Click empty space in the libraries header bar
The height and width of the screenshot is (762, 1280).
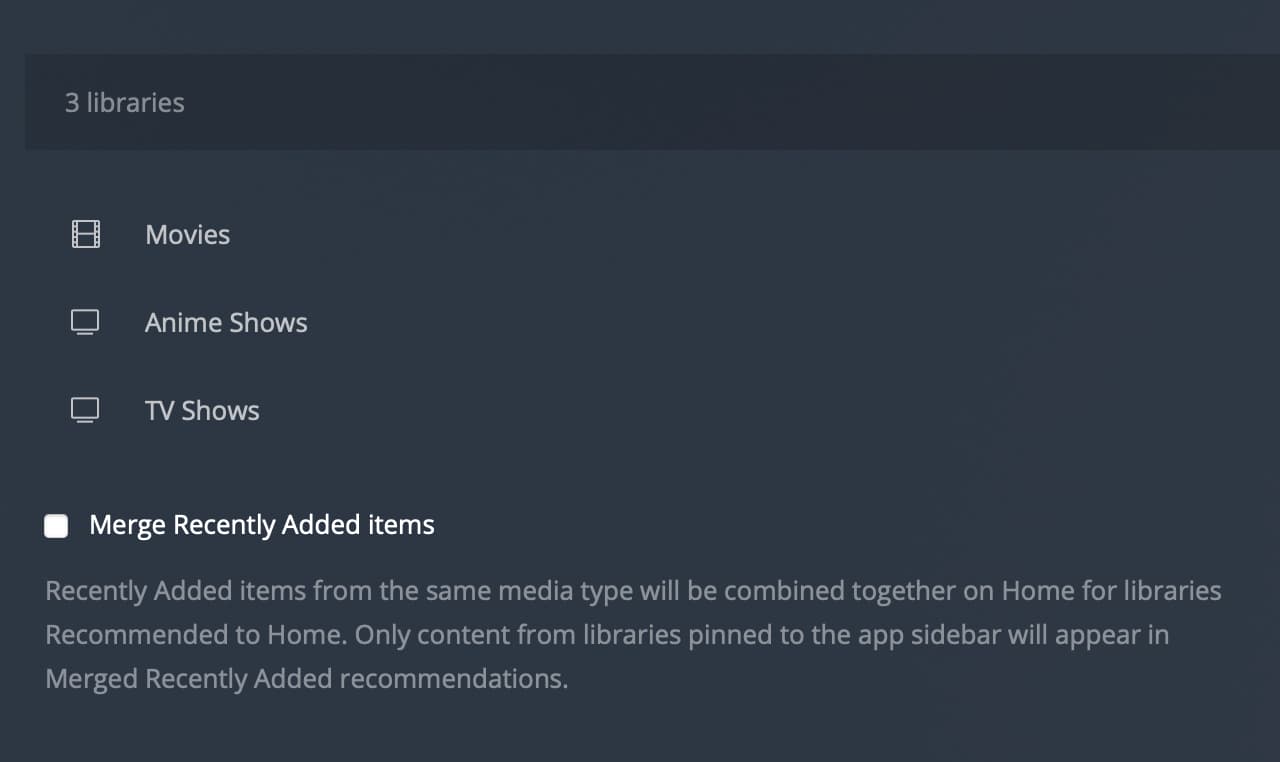tap(700, 103)
